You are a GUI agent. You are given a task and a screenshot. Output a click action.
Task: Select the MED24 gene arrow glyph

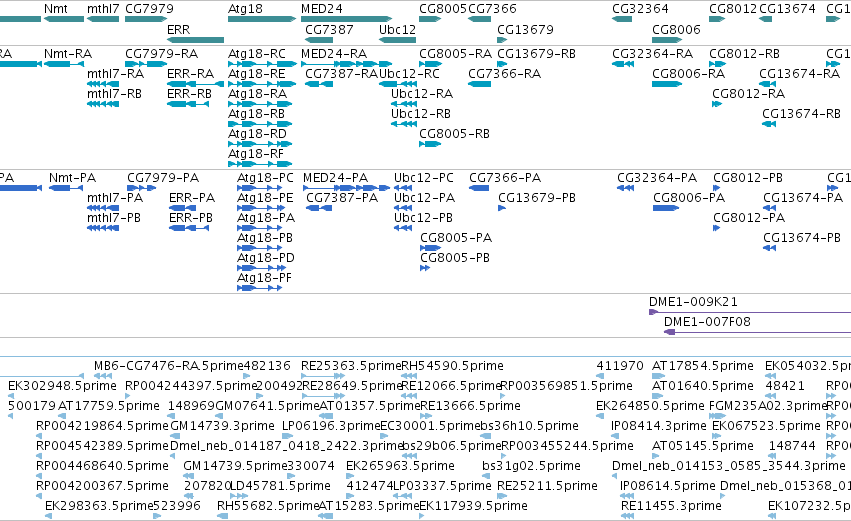tap(346, 19)
